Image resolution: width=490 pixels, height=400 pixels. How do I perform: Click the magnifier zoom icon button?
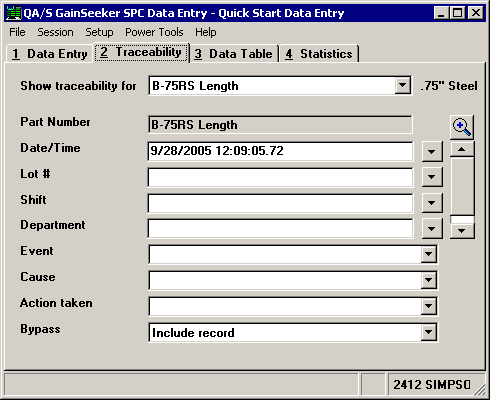point(462,127)
